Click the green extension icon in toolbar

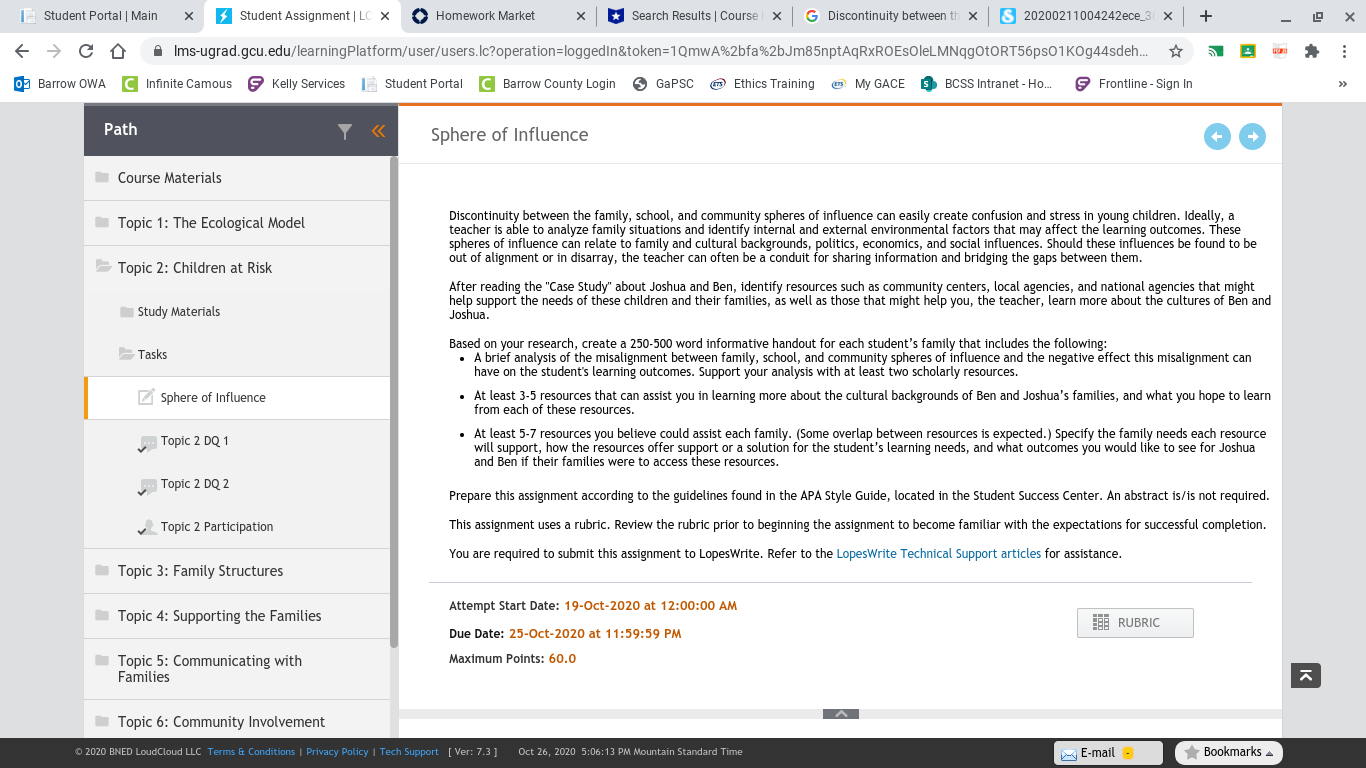1216,51
